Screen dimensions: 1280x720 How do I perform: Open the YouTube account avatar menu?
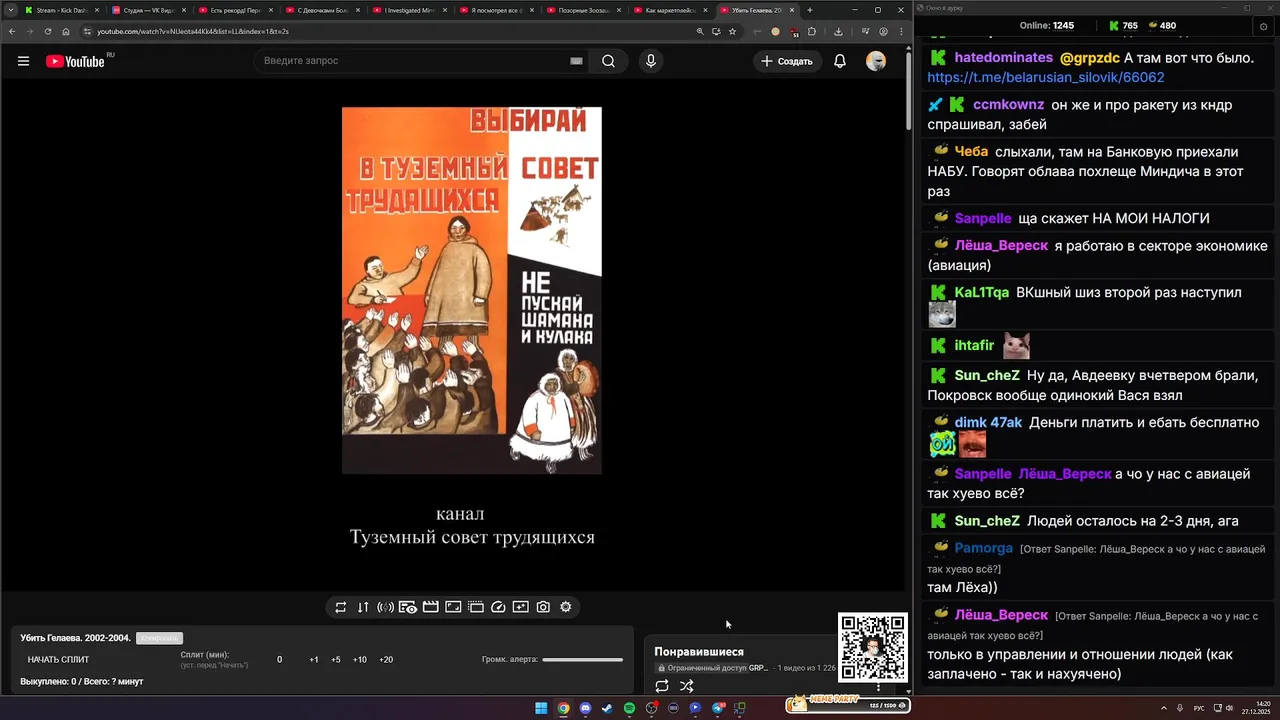click(876, 61)
